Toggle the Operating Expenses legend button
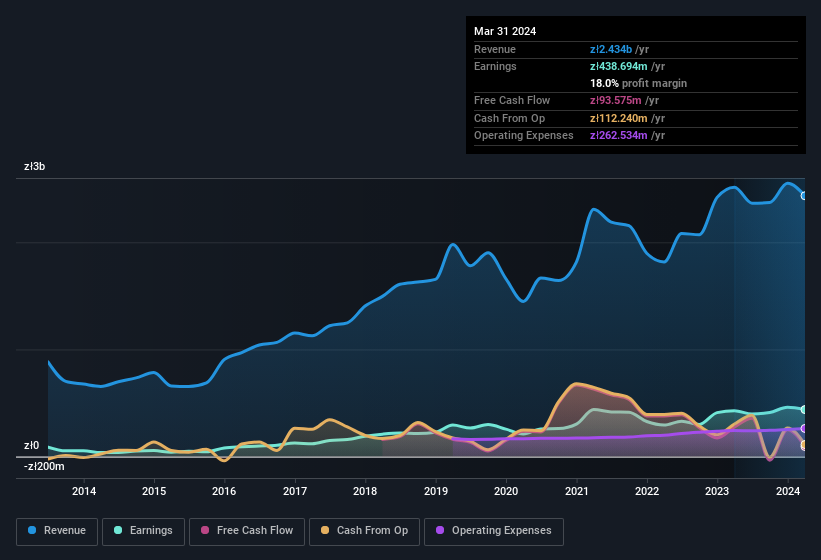The height and width of the screenshot is (560, 821). point(494,531)
